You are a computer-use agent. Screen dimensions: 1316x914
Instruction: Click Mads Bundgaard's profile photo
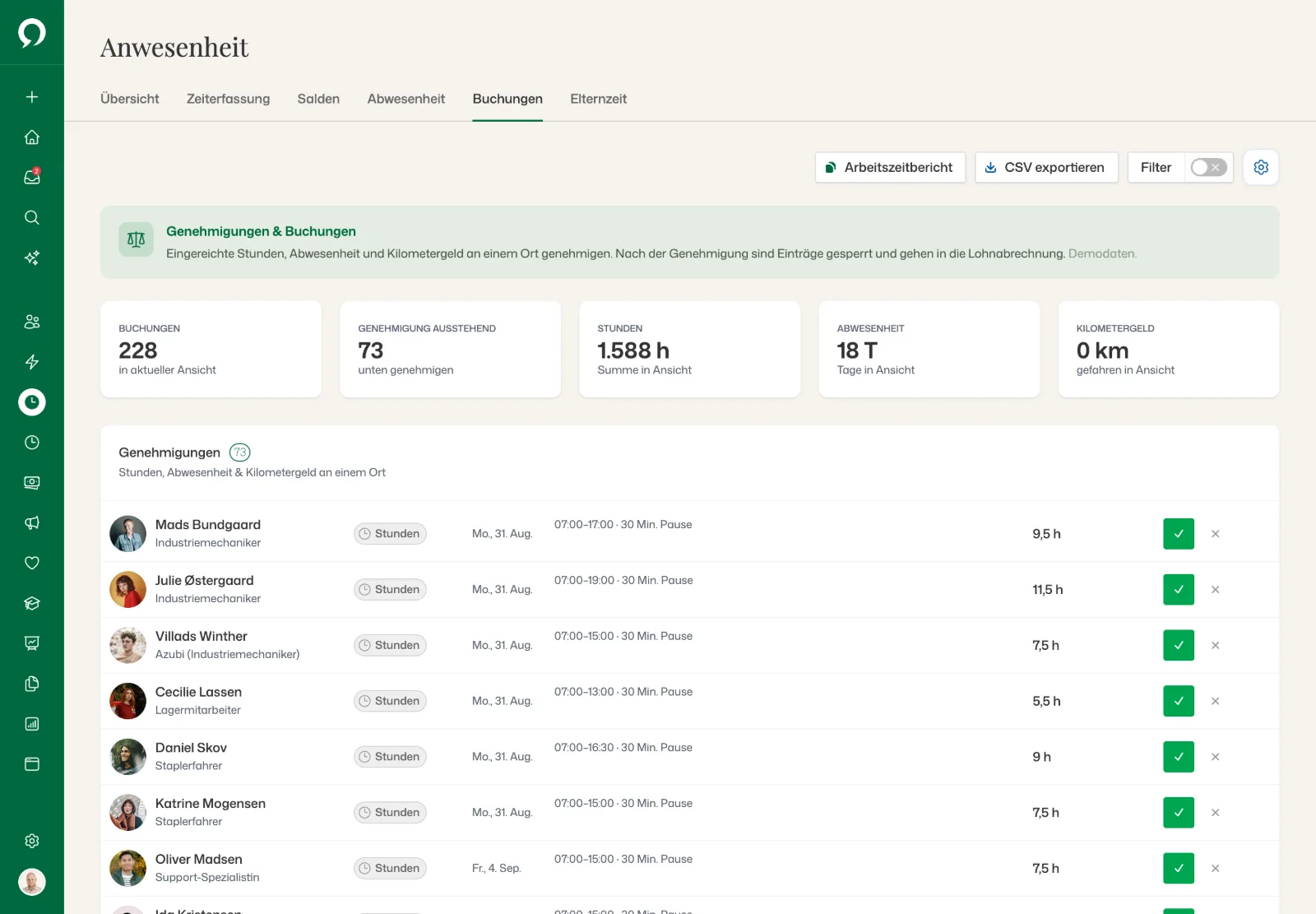pos(128,534)
